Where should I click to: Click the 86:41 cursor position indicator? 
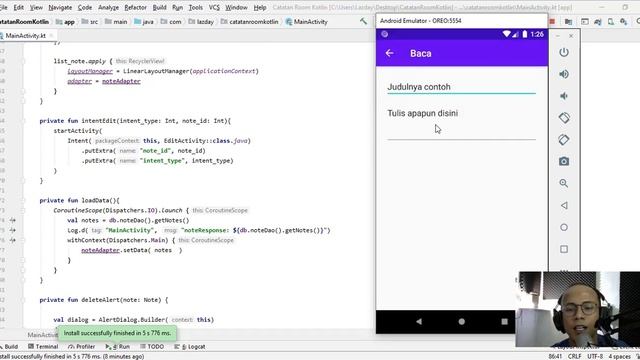point(555,356)
